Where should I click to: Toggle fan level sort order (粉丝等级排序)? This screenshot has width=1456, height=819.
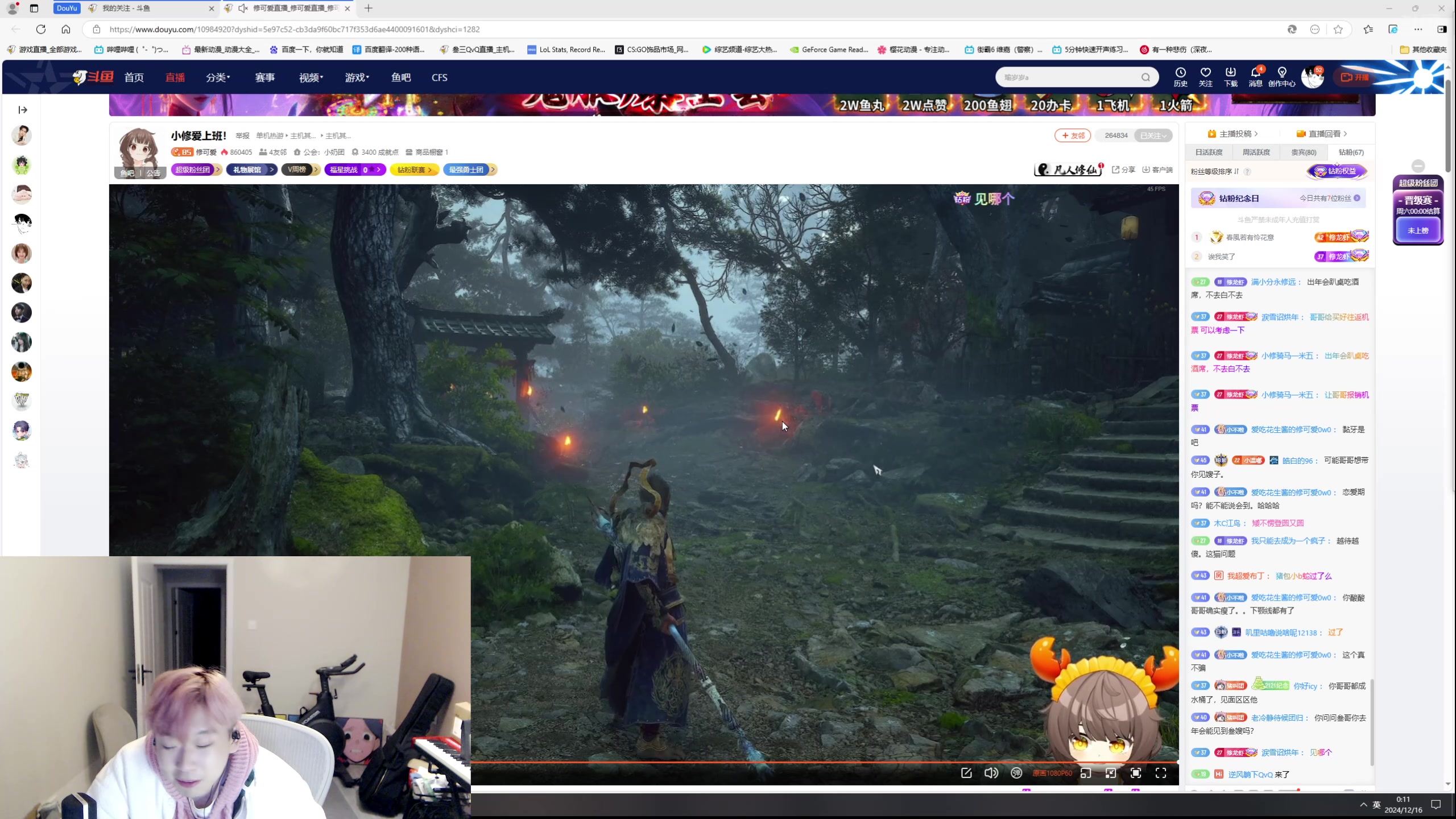(1215, 172)
